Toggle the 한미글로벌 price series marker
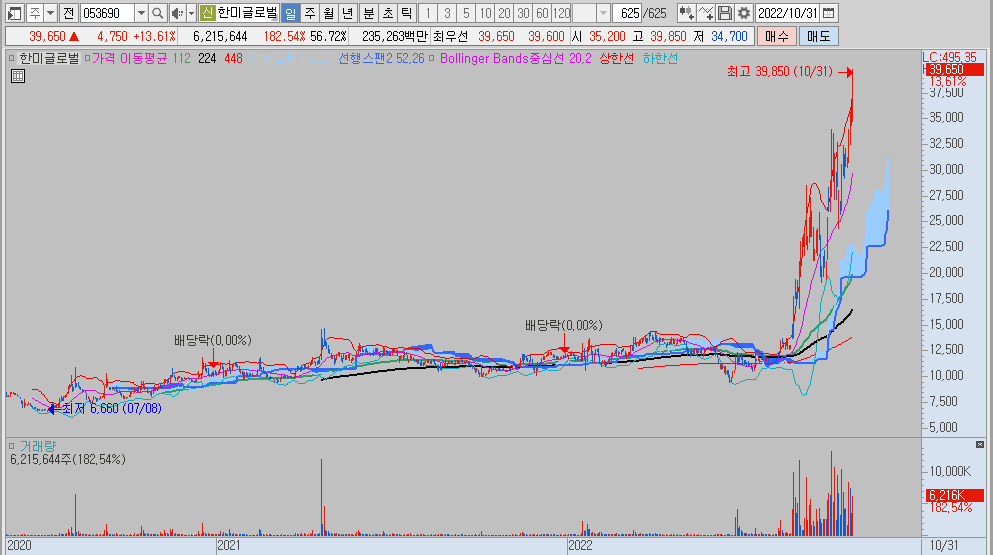This screenshot has height=555, width=993. (x=11, y=58)
